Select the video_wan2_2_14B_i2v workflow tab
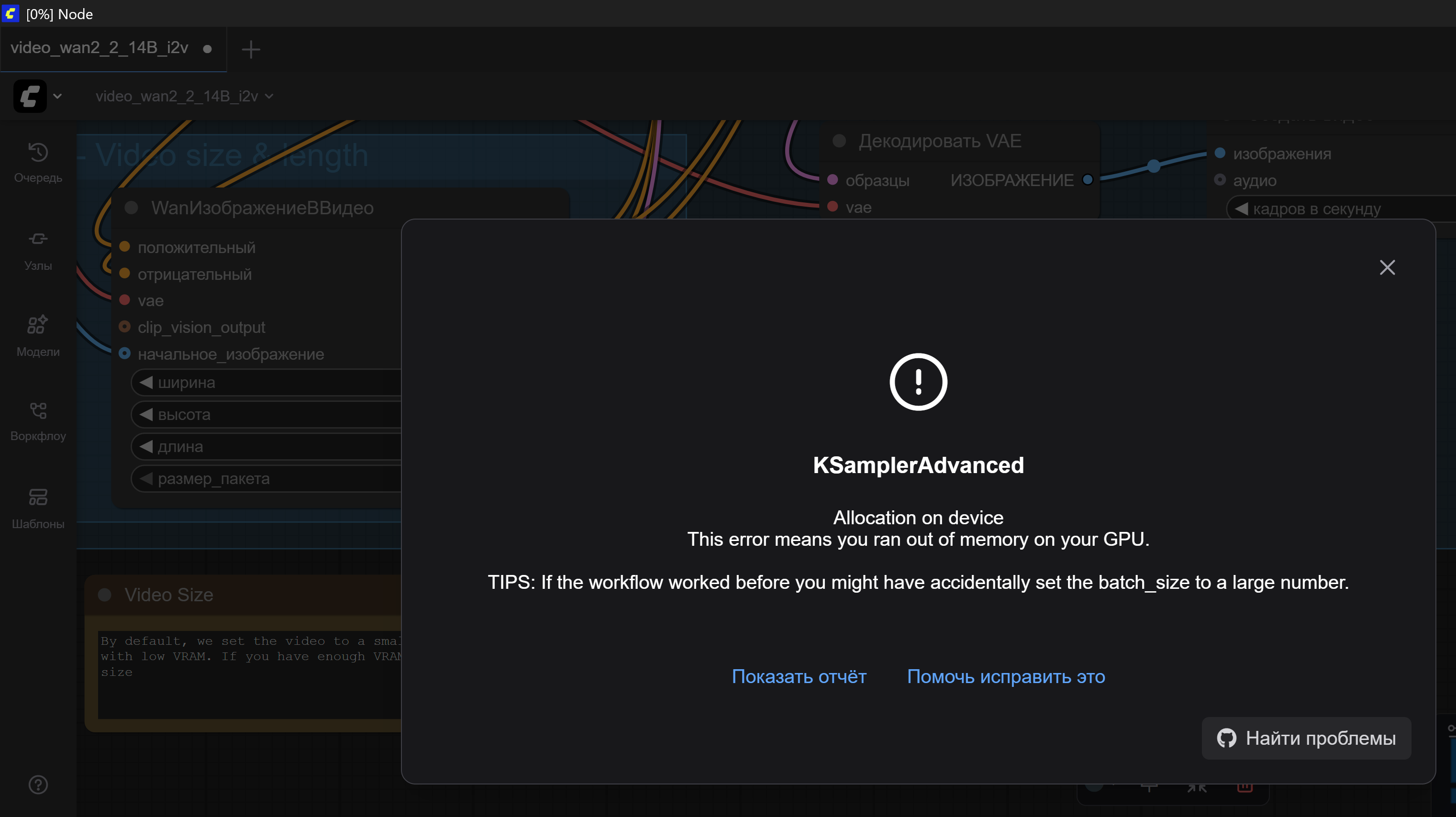 pyautogui.click(x=100, y=48)
